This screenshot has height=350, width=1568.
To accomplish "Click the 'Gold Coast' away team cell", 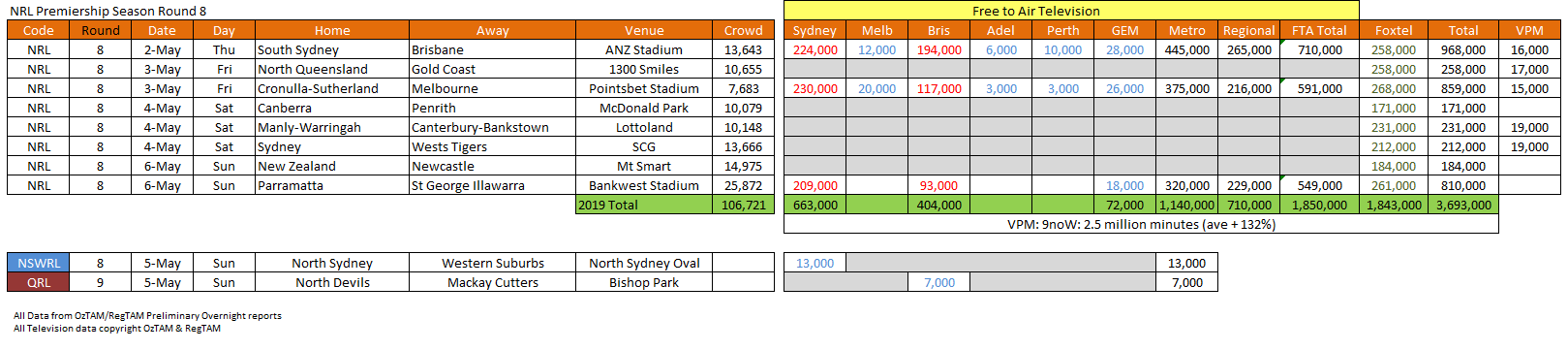I will click(x=493, y=69).
